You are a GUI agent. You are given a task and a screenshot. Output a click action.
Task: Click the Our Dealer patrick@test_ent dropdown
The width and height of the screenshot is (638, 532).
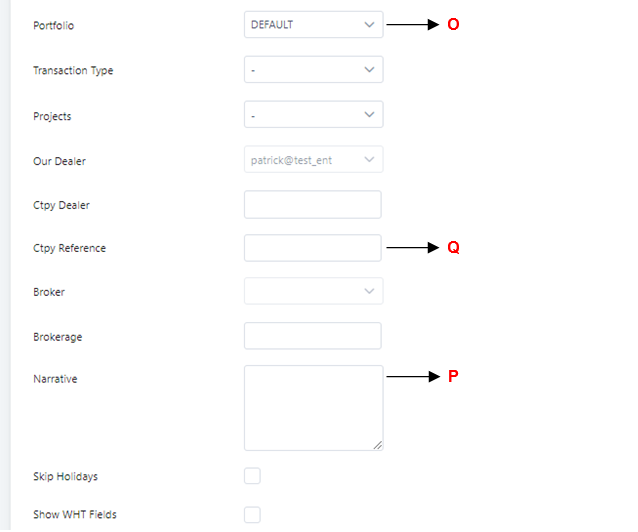tap(313, 159)
